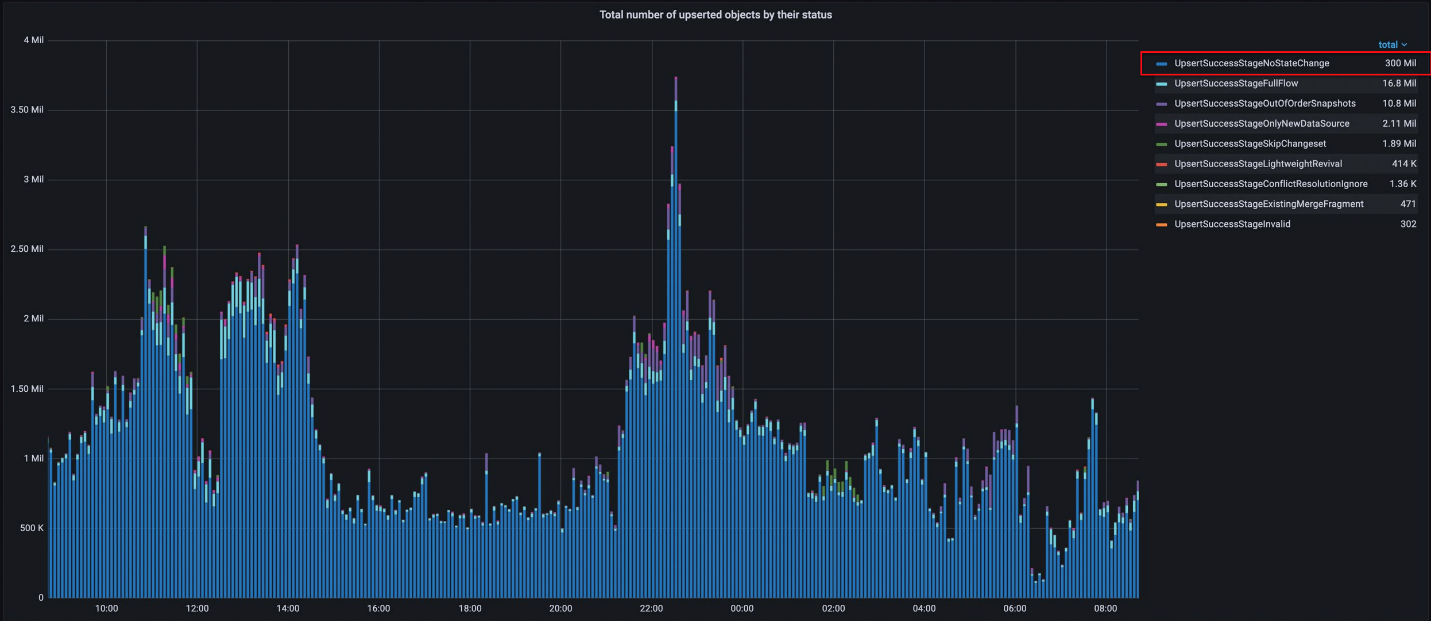Click the '10:00' x-axis time label
1431x621 pixels.
tap(106, 608)
